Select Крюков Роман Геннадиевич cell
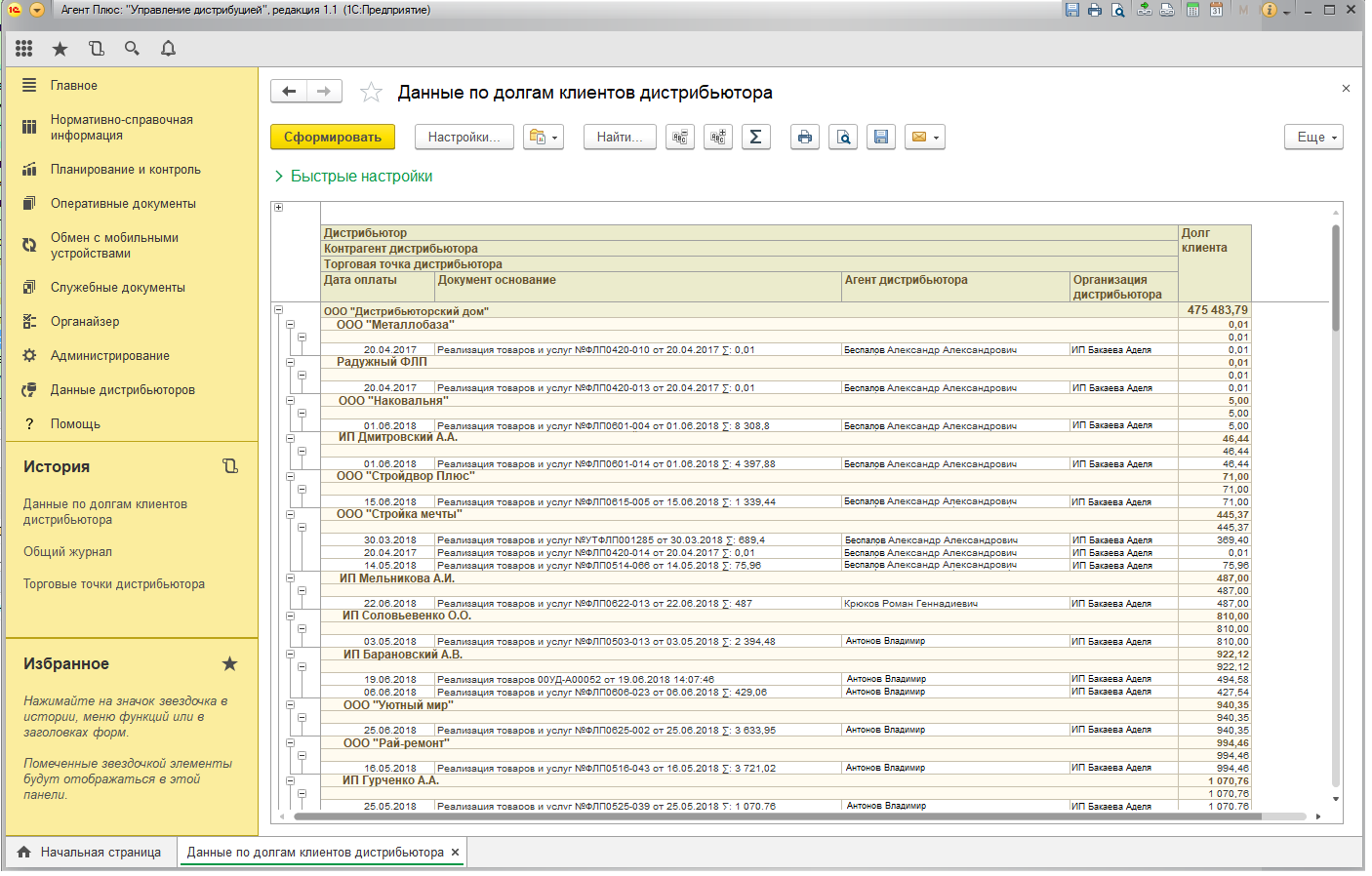The width and height of the screenshot is (1372, 876). click(956, 604)
